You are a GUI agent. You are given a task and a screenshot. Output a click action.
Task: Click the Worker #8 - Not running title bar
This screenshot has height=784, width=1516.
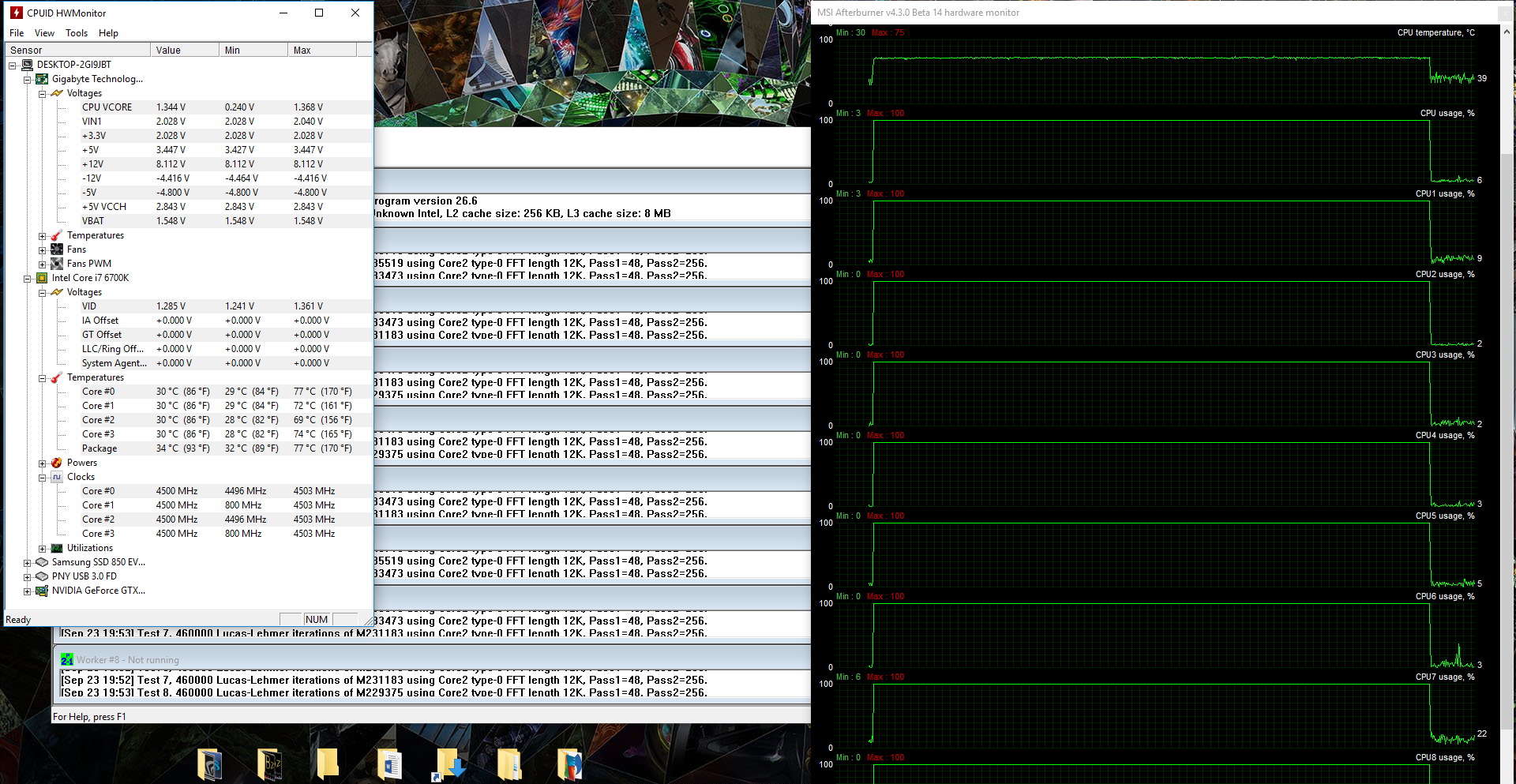click(433, 659)
